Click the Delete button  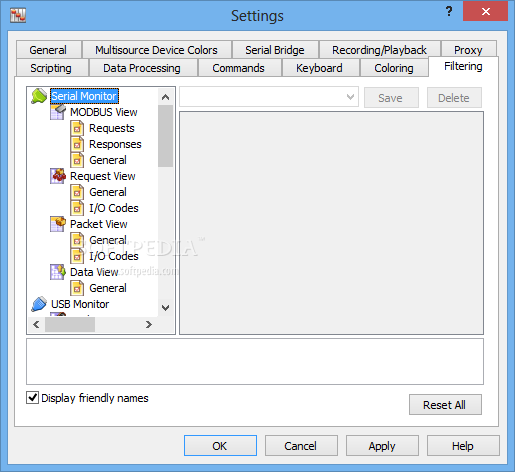click(454, 98)
